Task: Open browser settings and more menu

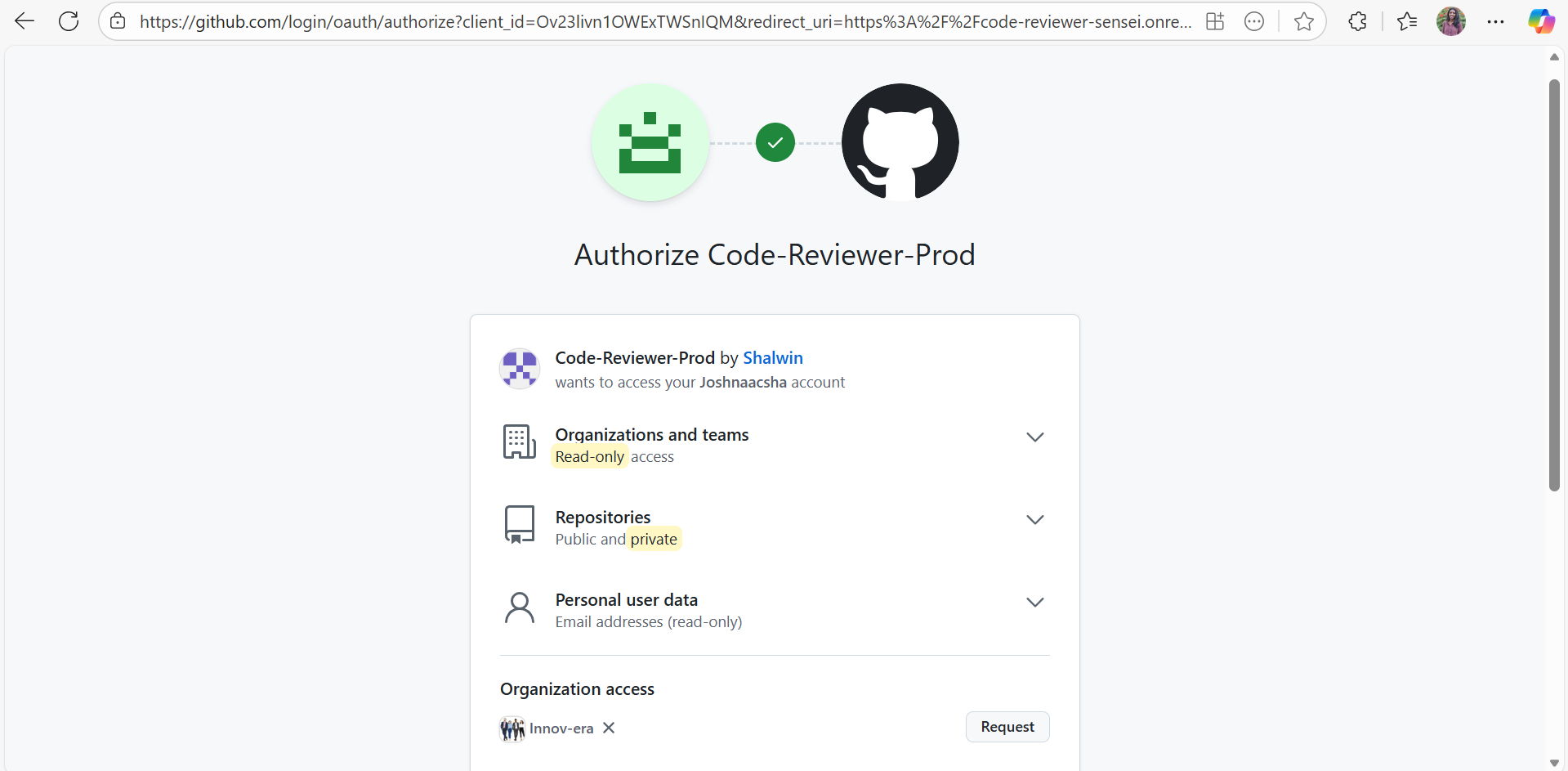Action: [x=1496, y=22]
